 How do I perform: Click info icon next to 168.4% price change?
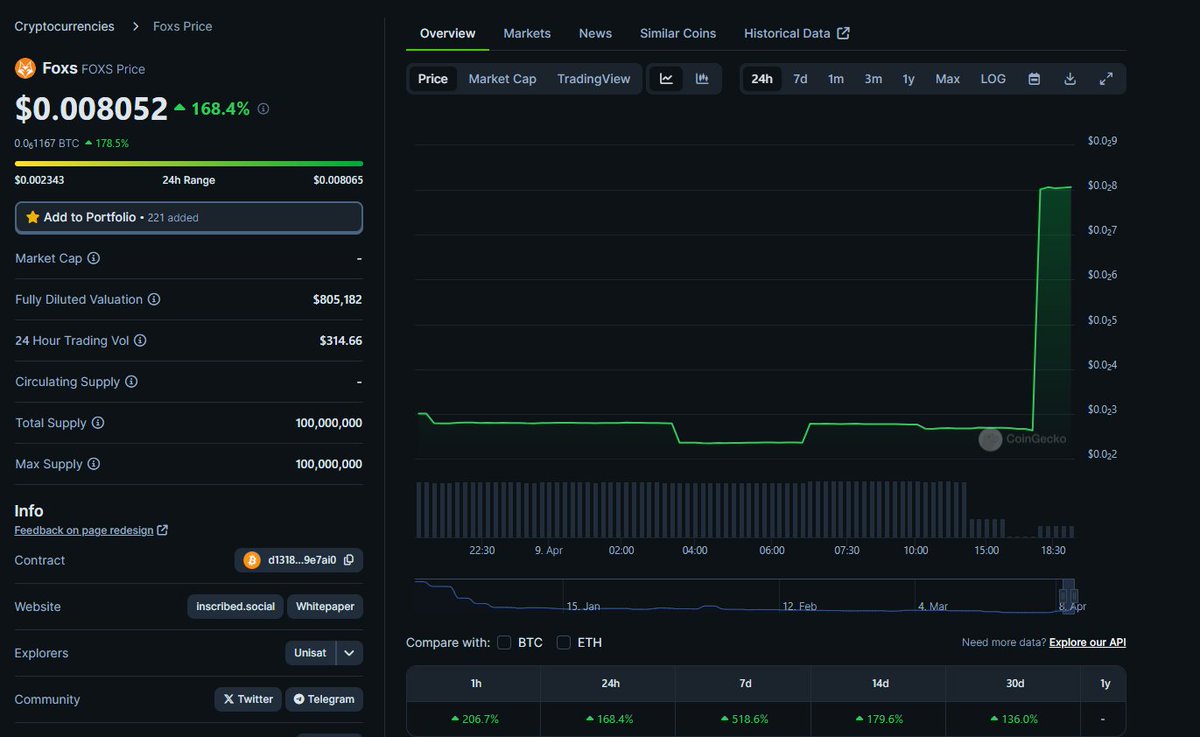[263, 108]
